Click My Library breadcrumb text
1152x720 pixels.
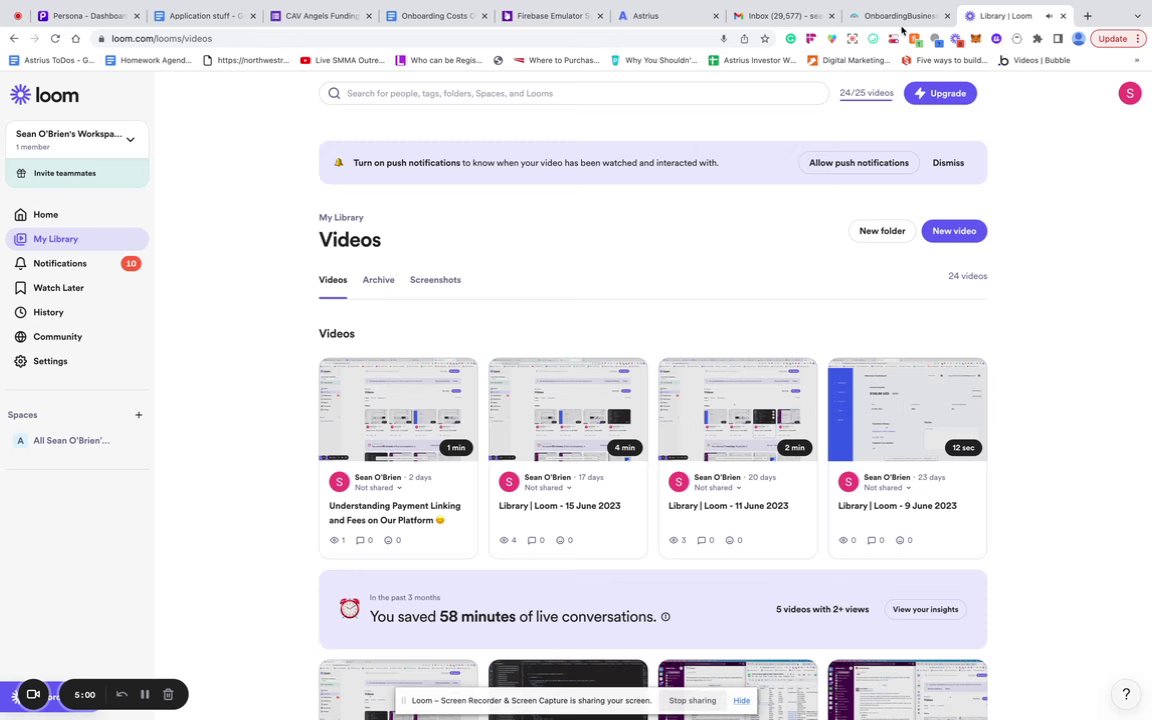[x=341, y=217]
